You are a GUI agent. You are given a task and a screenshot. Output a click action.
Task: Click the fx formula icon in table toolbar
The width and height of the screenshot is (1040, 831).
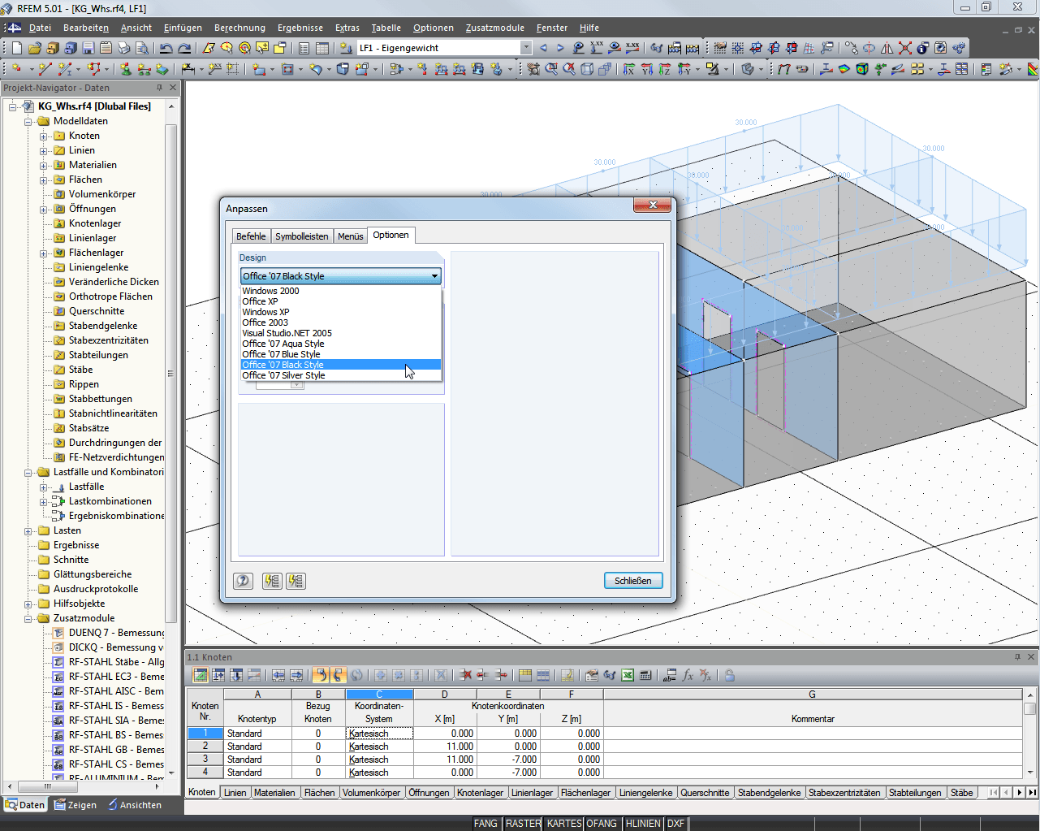(x=687, y=675)
